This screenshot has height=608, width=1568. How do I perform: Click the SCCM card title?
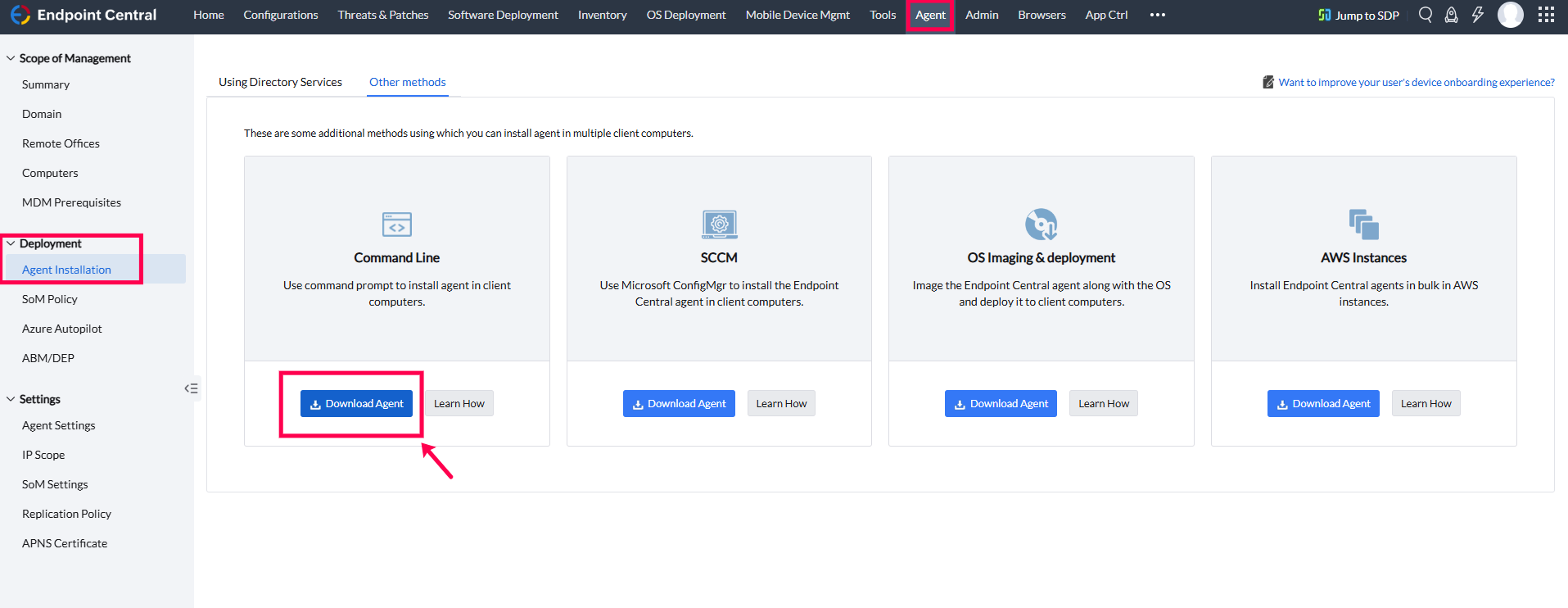click(x=719, y=257)
